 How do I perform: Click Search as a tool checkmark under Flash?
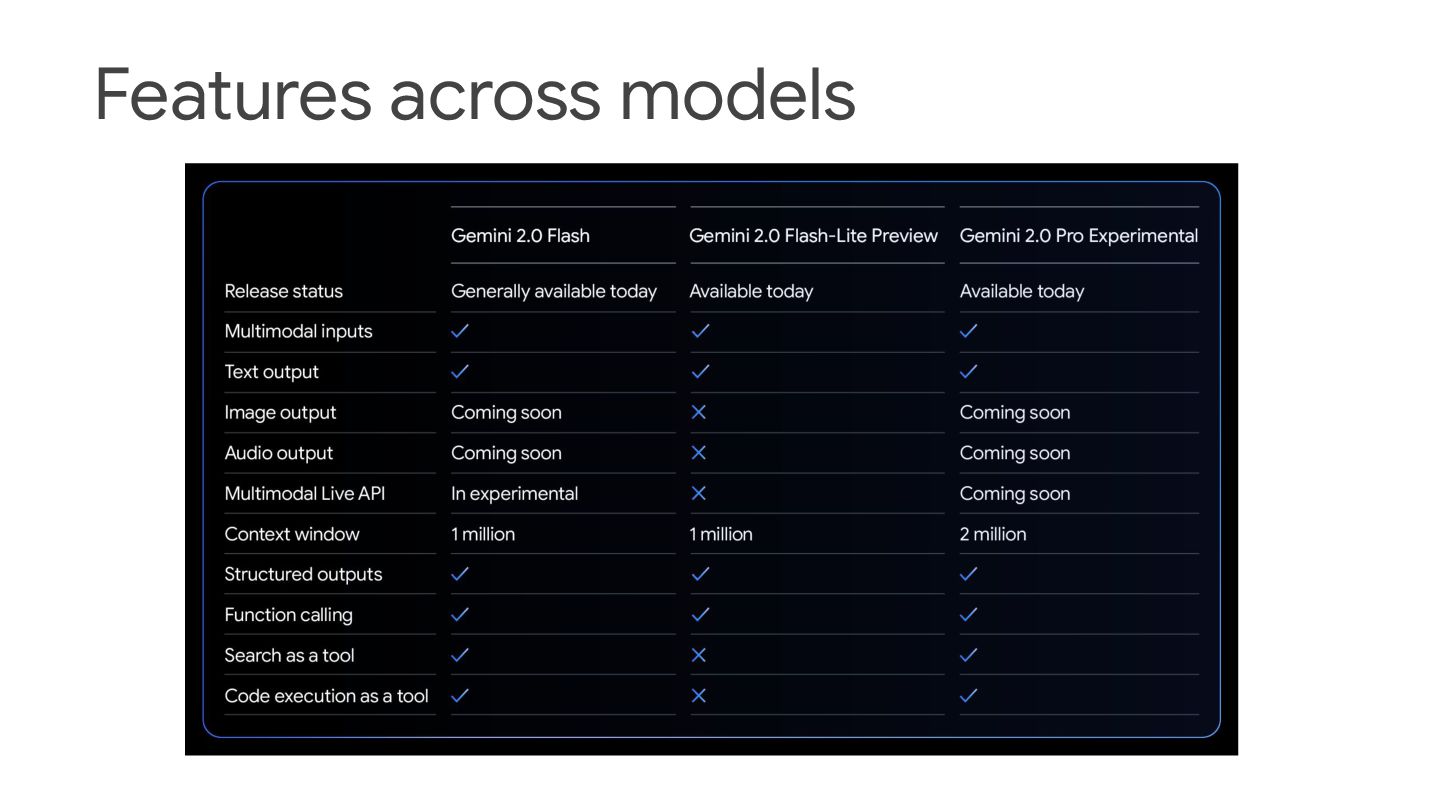[x=460, y=655]
